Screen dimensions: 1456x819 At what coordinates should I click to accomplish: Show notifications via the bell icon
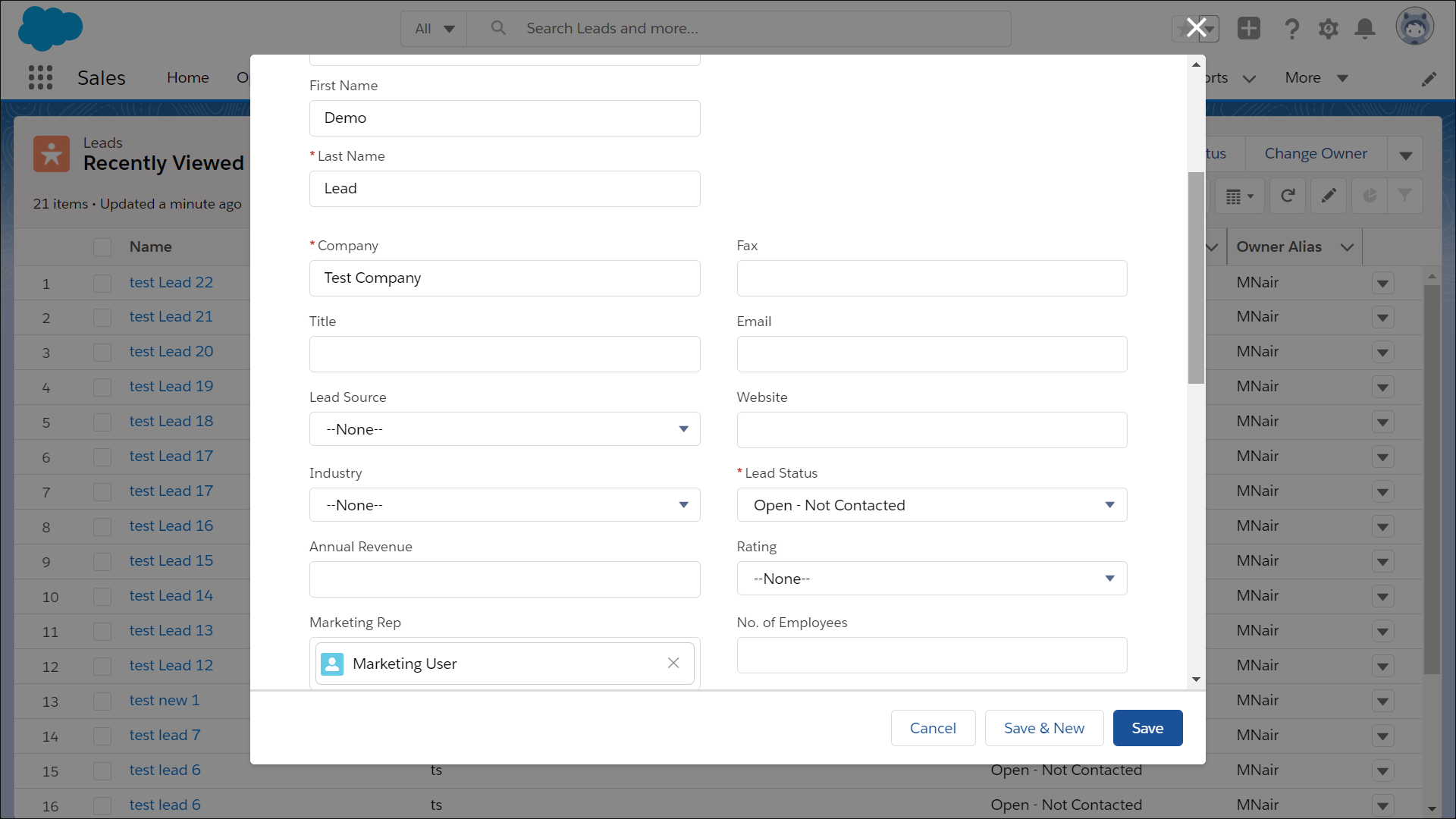(x=1364, y=28)
